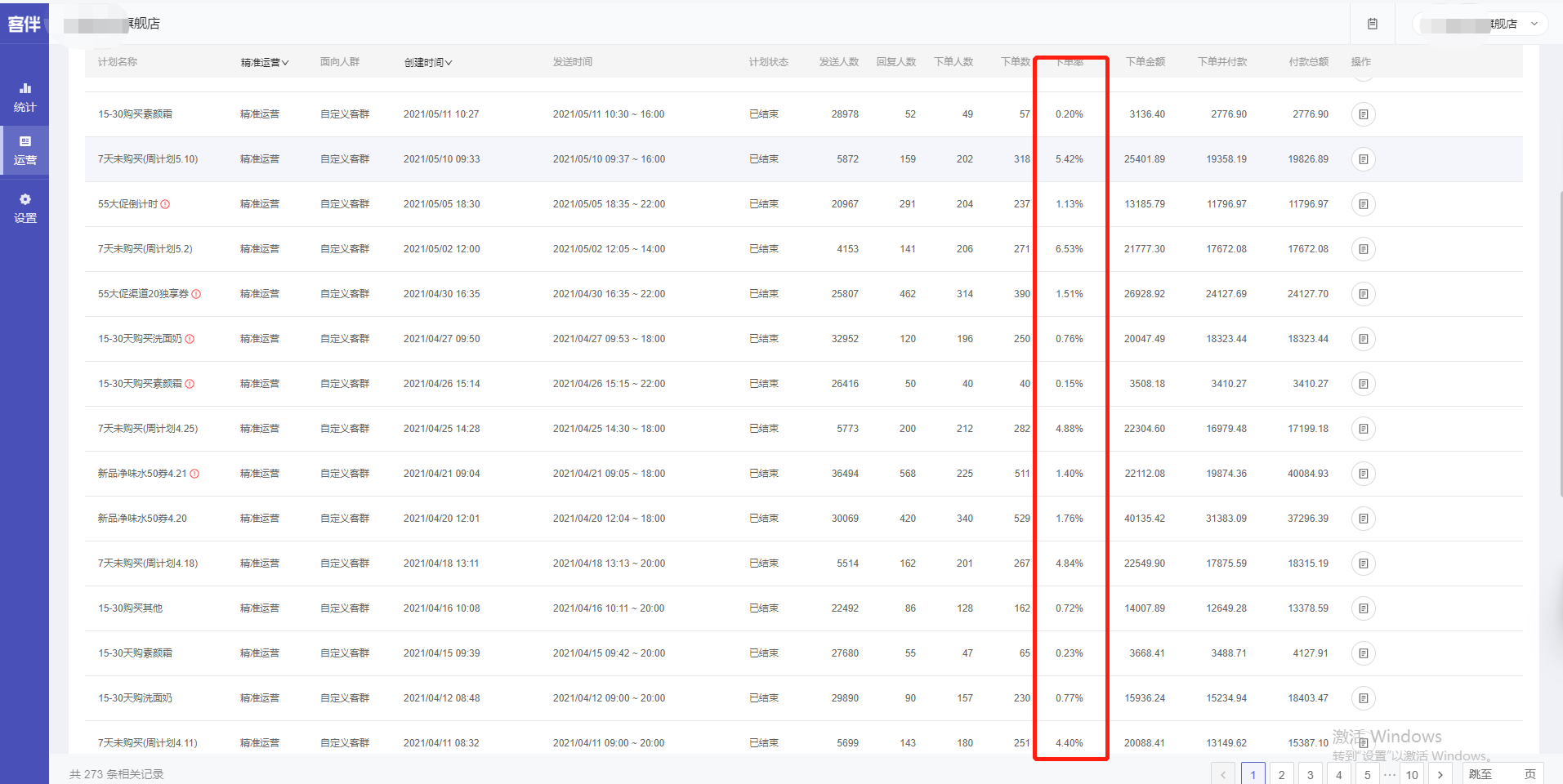This screenshot has width=1563, height=784.
Task: Select plan name 15-30购买其他
Action: point(130,608)
